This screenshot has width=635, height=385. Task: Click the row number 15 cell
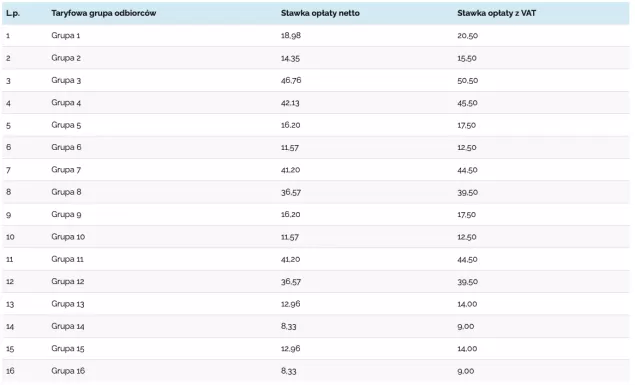10,349
